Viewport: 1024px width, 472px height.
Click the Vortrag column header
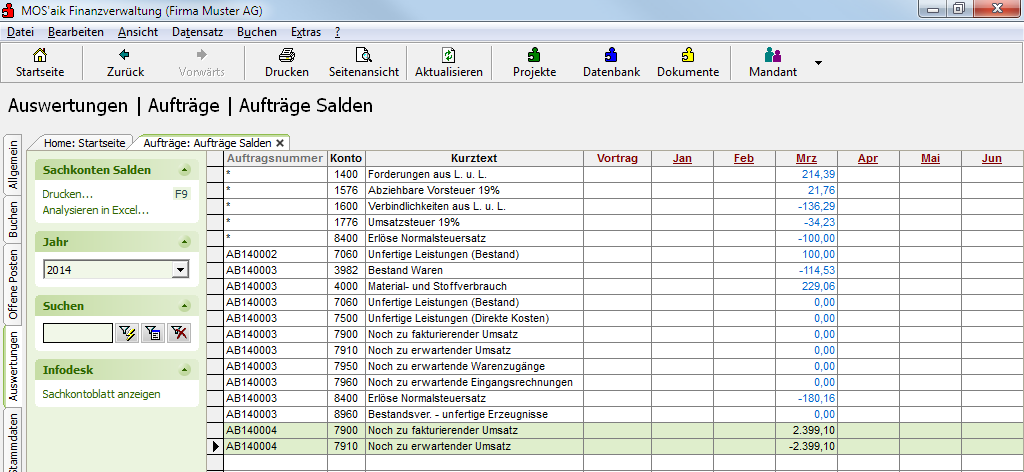pos(617,158)
